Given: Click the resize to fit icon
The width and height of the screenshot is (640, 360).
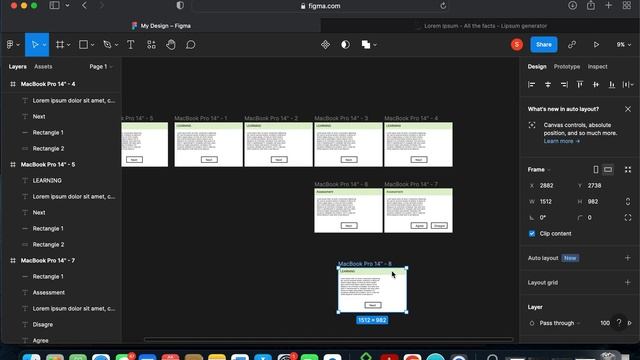Looking at the screenshot, I should [x=628, y=169].
